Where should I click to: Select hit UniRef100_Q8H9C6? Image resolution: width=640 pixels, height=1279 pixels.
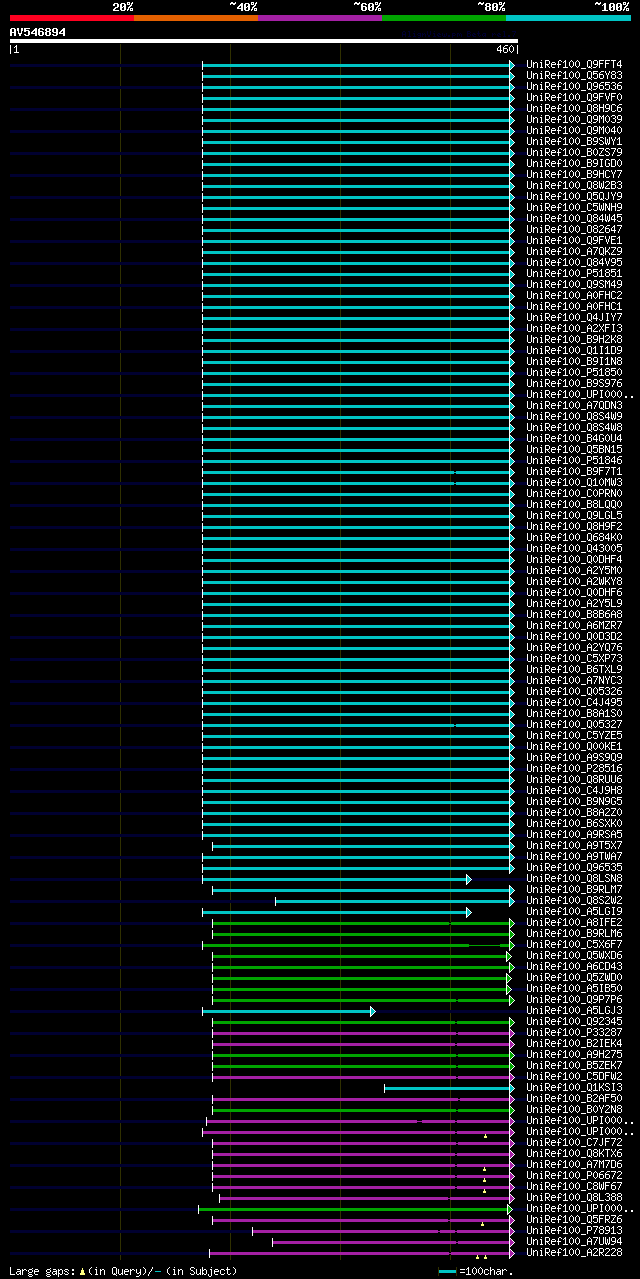pos(574,108)
